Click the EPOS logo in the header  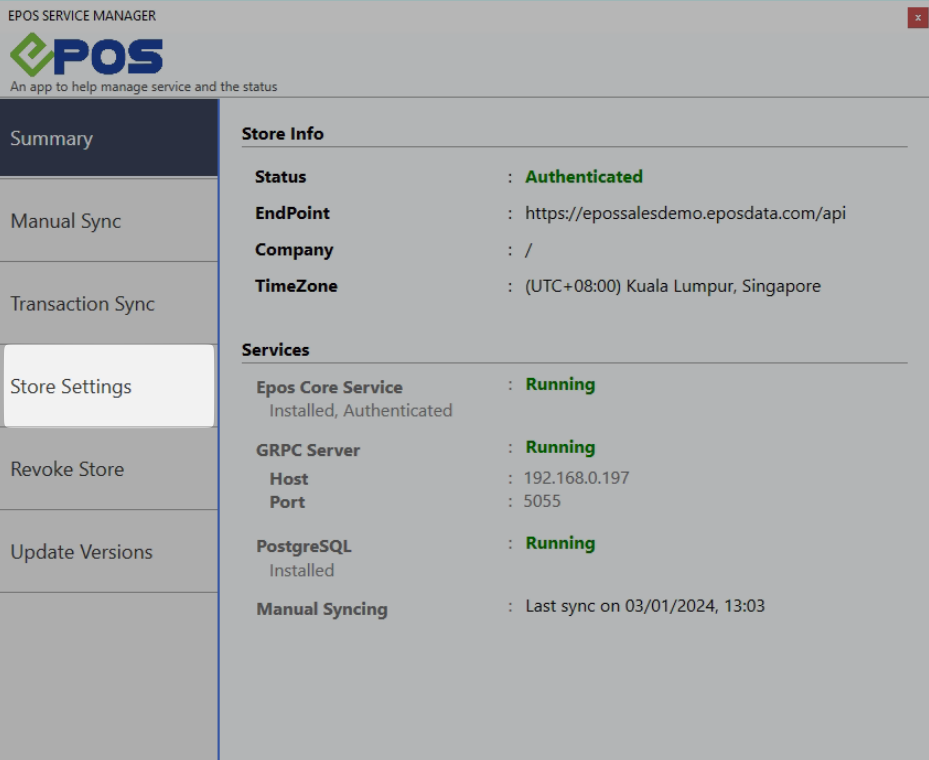coord(87,54)
